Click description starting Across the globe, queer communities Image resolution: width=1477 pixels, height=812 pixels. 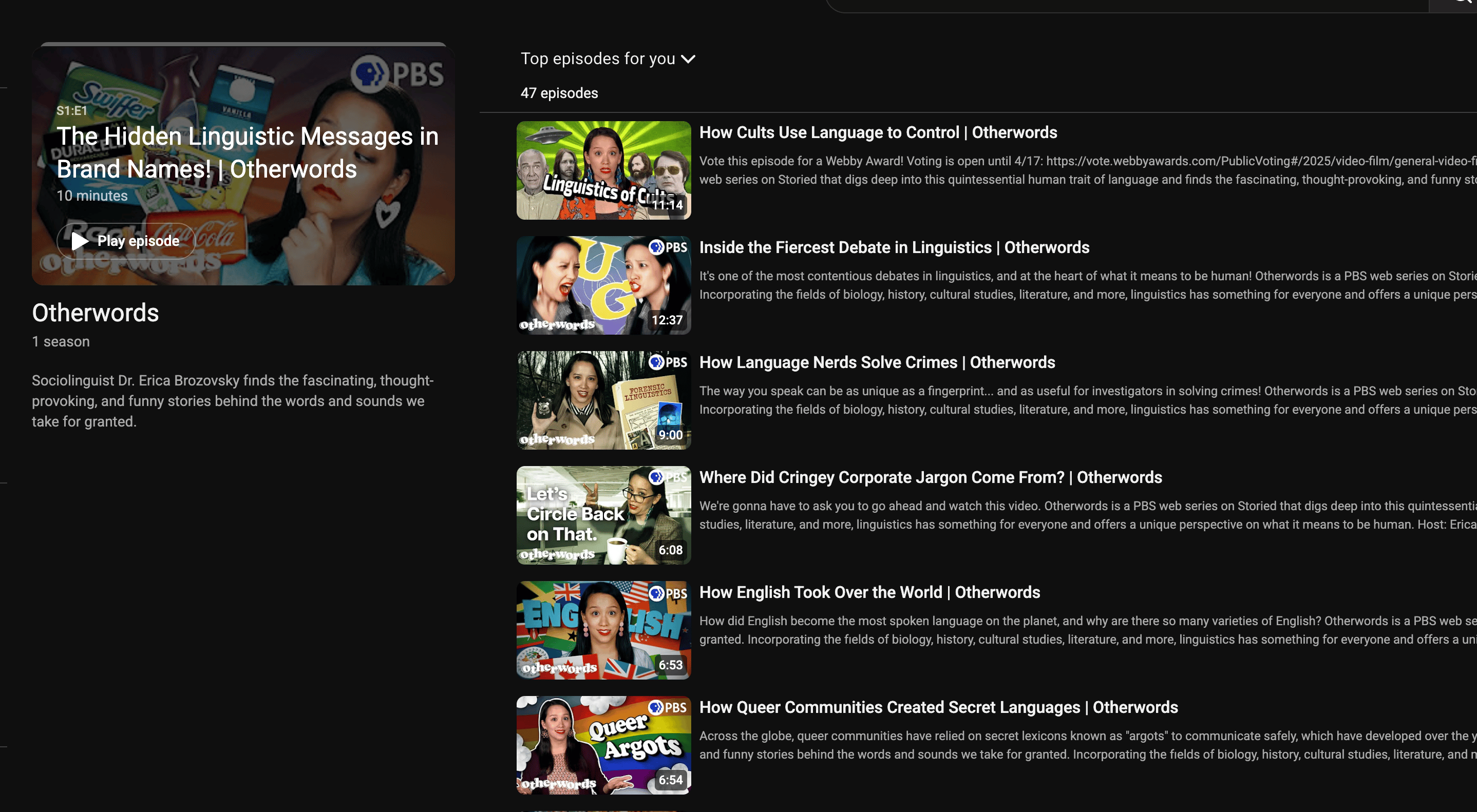(x=1088, y=745)
